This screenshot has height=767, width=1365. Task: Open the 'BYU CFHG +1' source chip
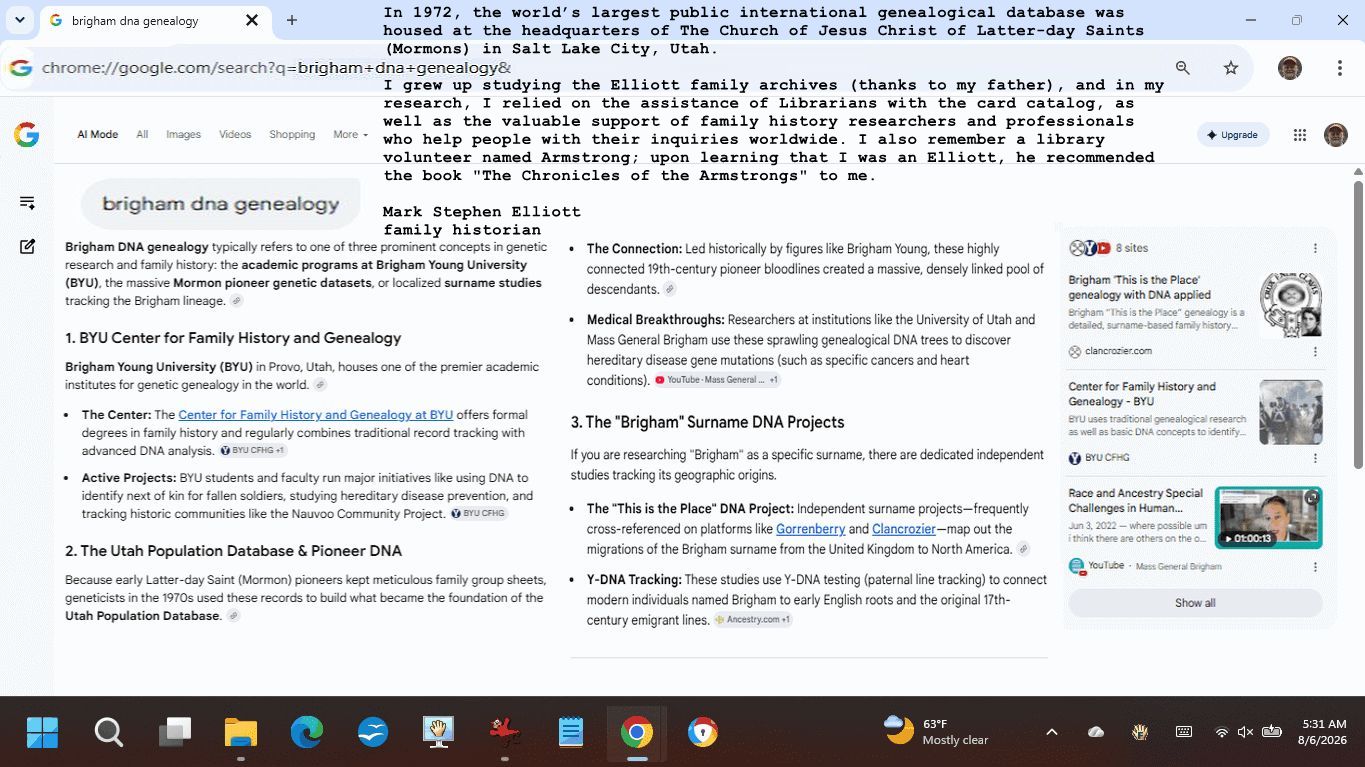254,451
